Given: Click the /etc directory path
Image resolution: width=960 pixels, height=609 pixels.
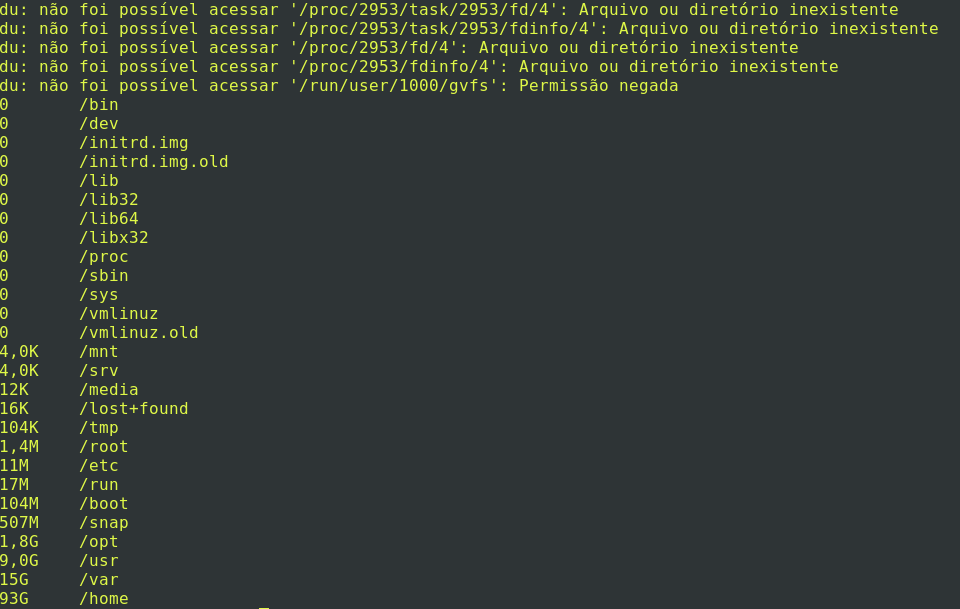Looking at the screenshot, I should point(99,466).
